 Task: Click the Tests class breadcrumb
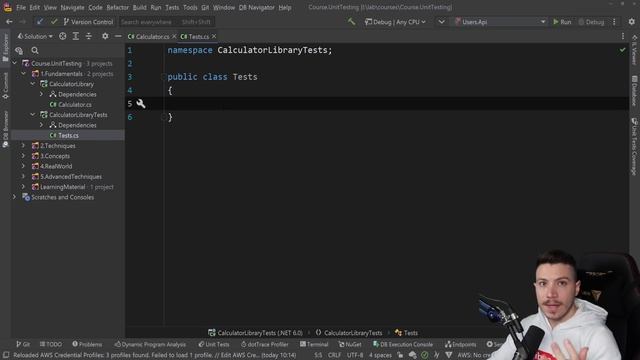(406, 333)
